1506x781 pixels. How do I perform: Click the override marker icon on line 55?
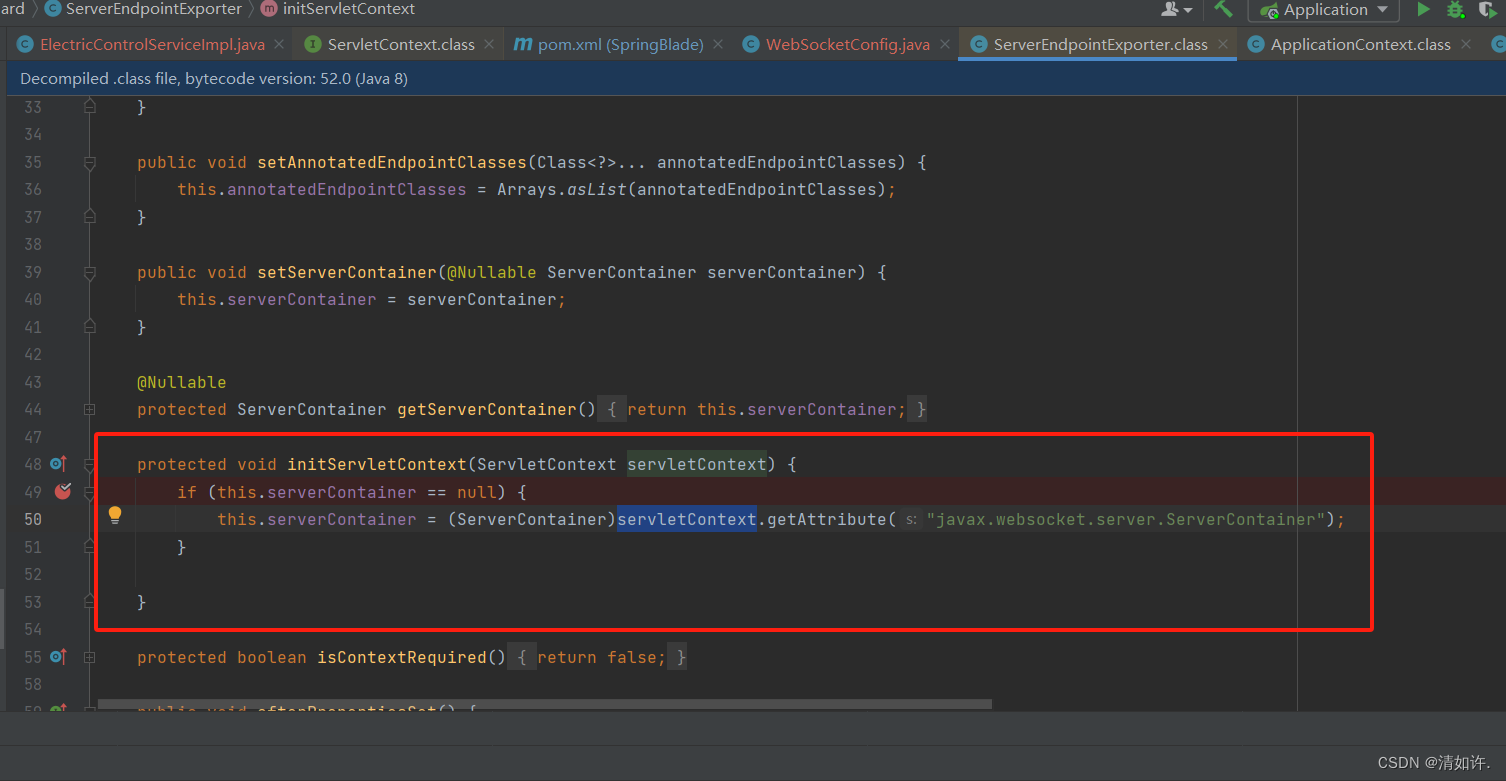tap(58, 657)
